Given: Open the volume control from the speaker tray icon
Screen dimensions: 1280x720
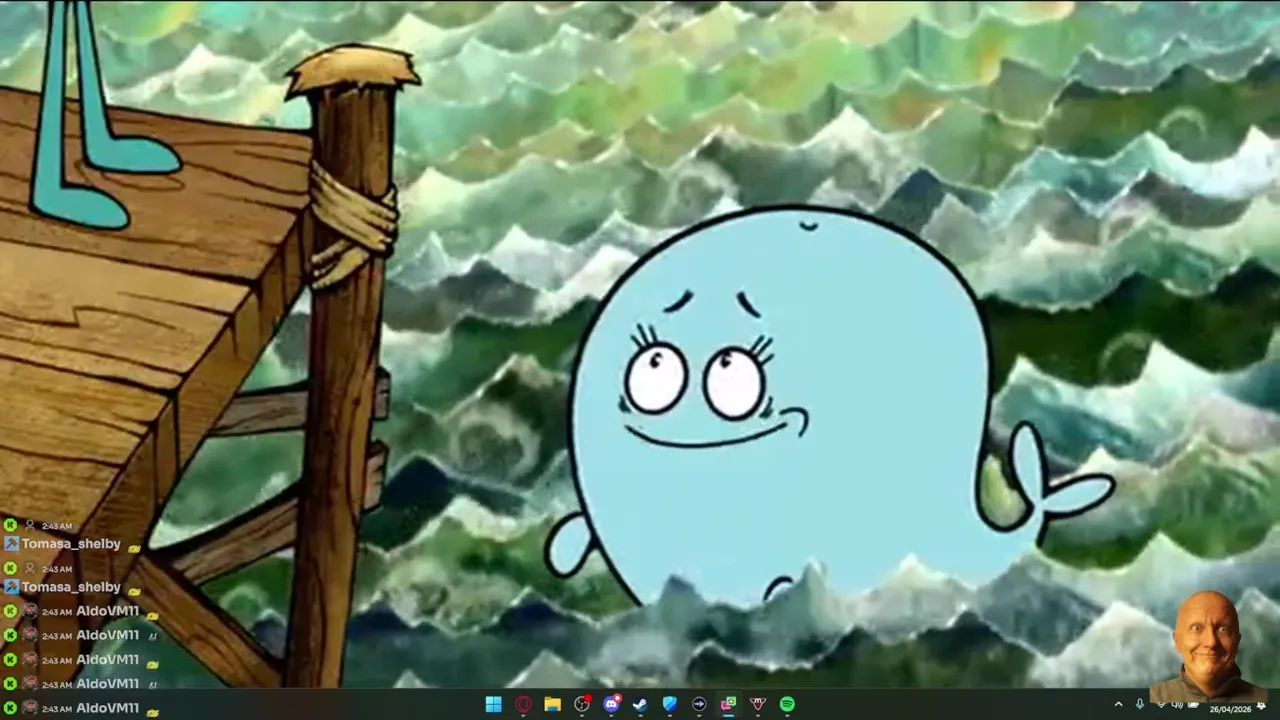Looking at the screenshot, I should pos(1177,704).
